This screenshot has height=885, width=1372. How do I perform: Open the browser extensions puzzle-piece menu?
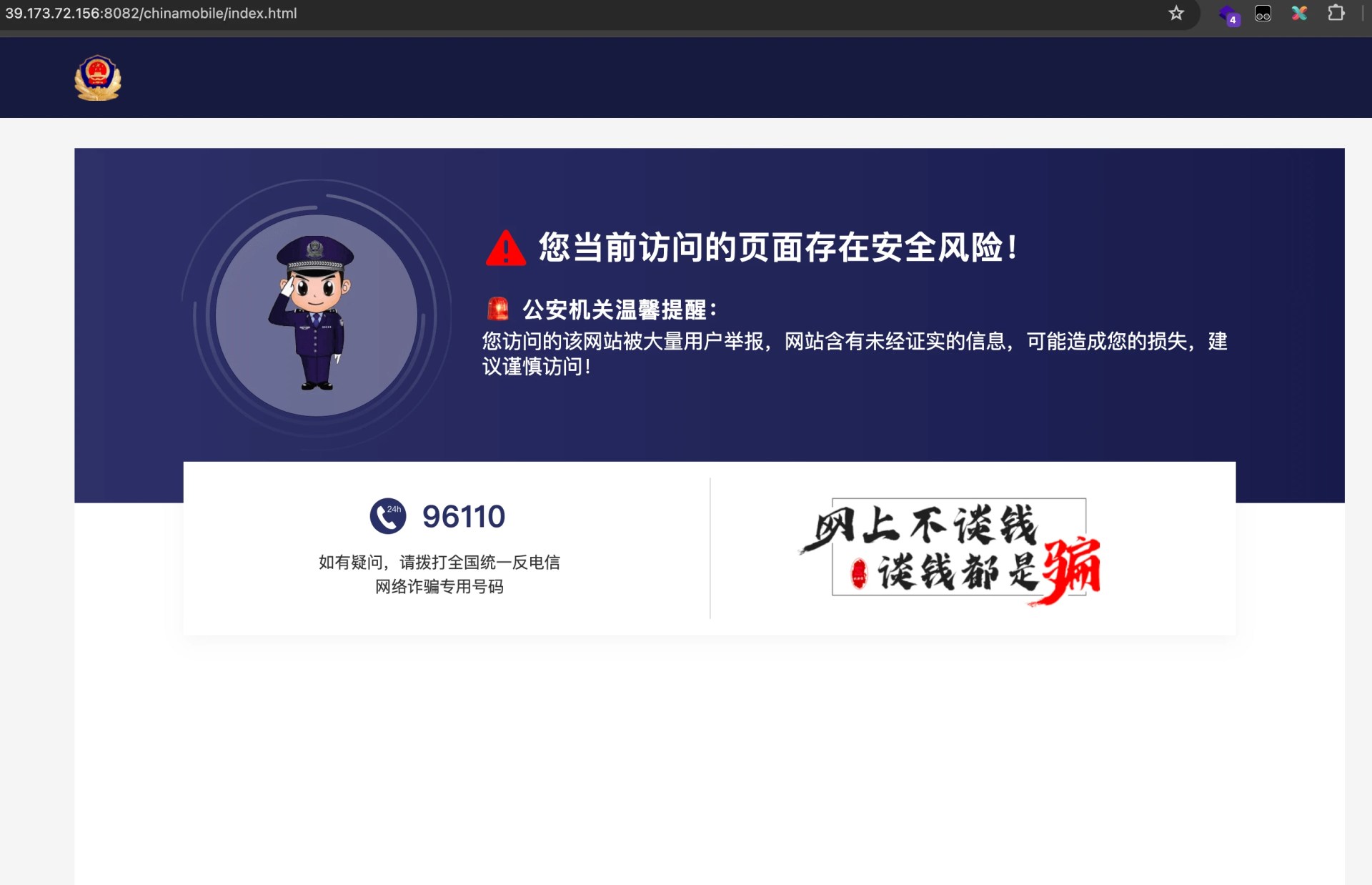point(1335,12)
